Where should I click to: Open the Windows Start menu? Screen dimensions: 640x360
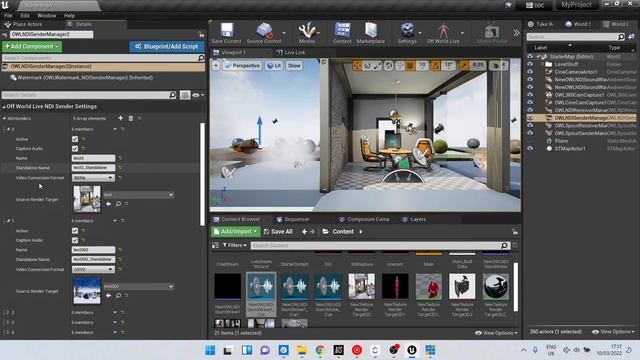210,350
